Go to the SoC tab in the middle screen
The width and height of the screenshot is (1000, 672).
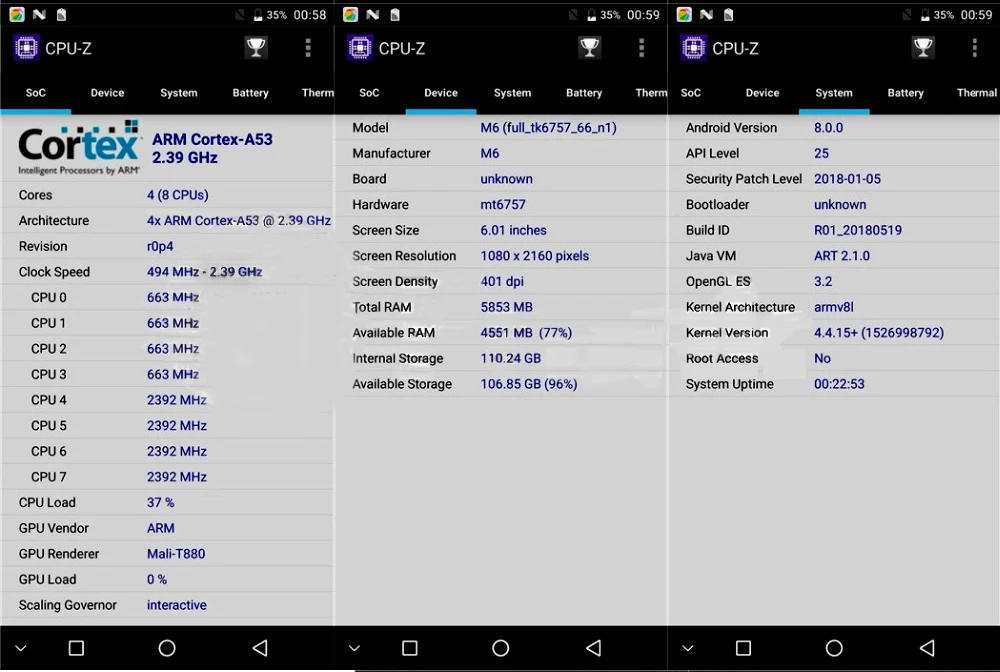click(x=369, y=93)
